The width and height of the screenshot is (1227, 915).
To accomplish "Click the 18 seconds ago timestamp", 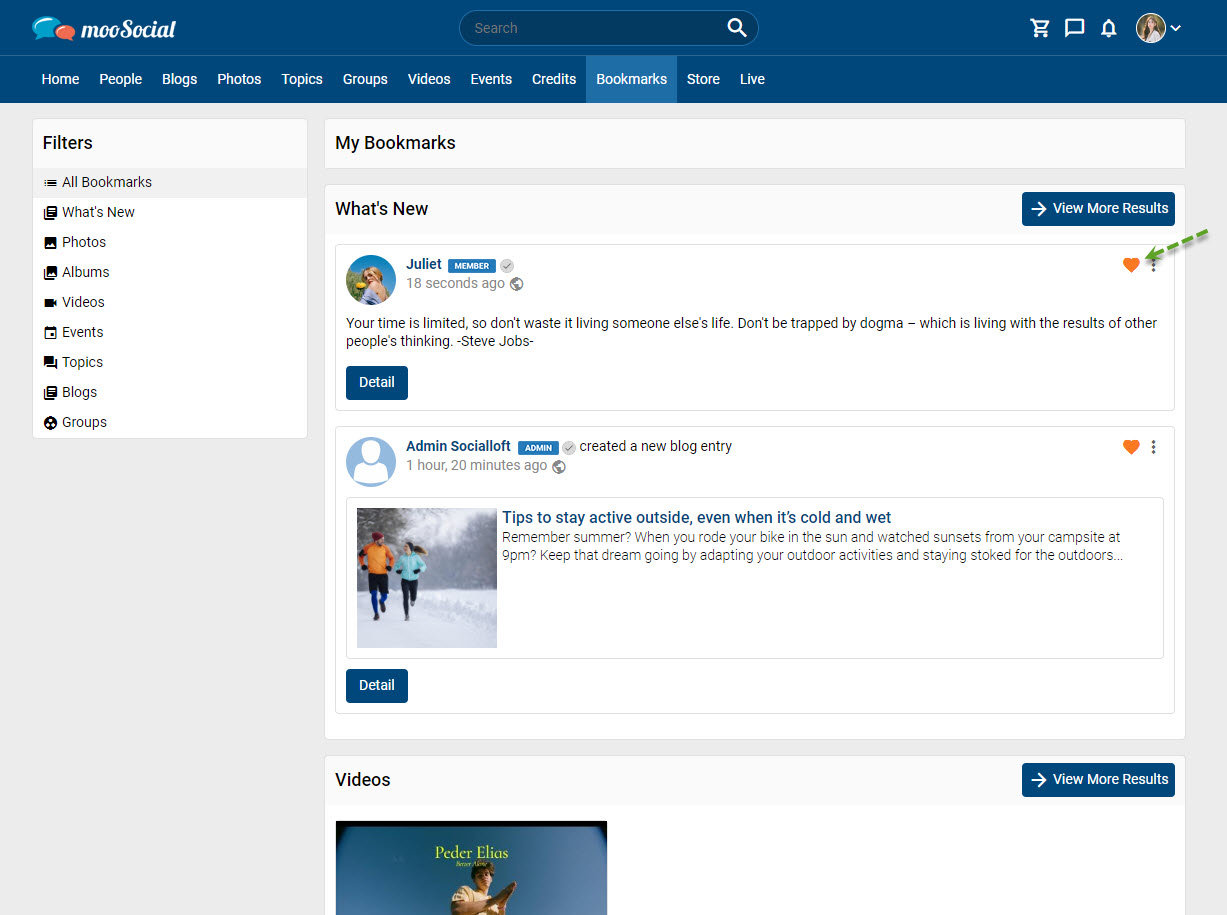I will coord(455,283).
